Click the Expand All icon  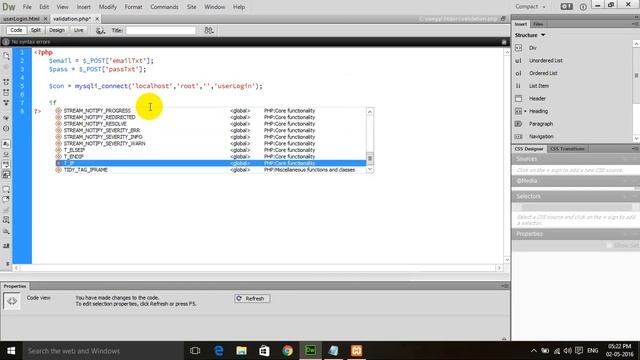pyautogui.click(x=6, y=103)
